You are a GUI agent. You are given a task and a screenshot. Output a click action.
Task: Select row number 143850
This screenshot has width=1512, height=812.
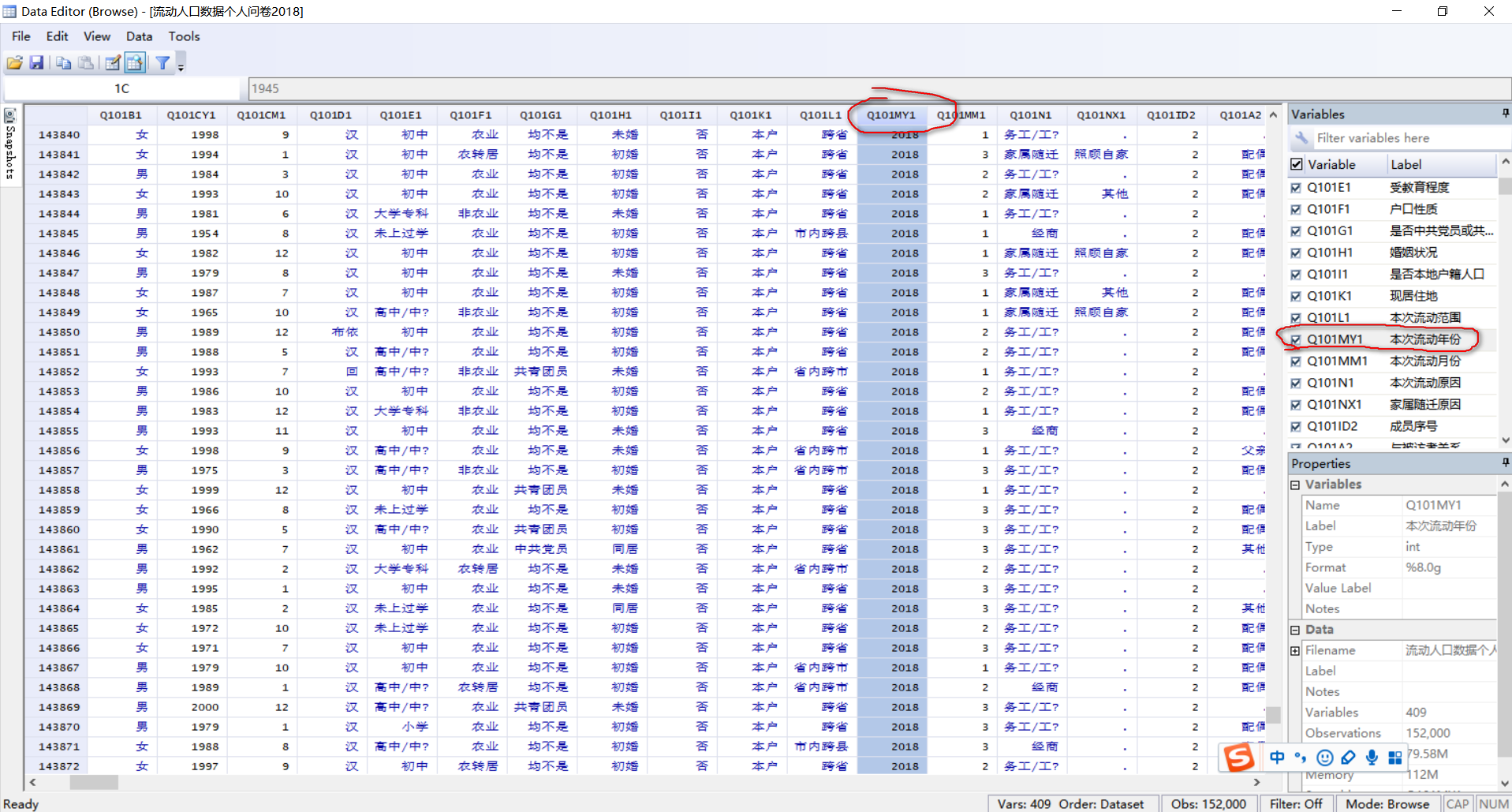click(x=59, y=332)
